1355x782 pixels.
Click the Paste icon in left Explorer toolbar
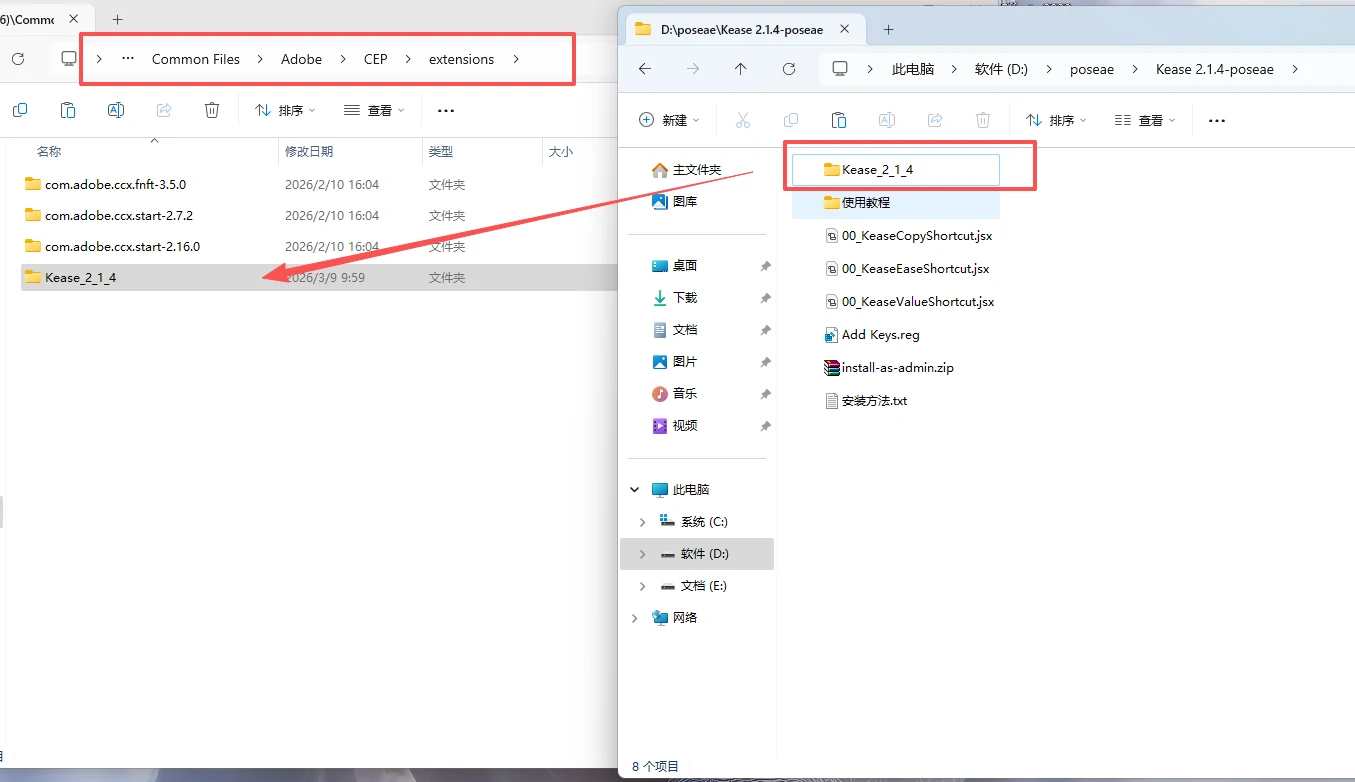click(x=68, y=110)
